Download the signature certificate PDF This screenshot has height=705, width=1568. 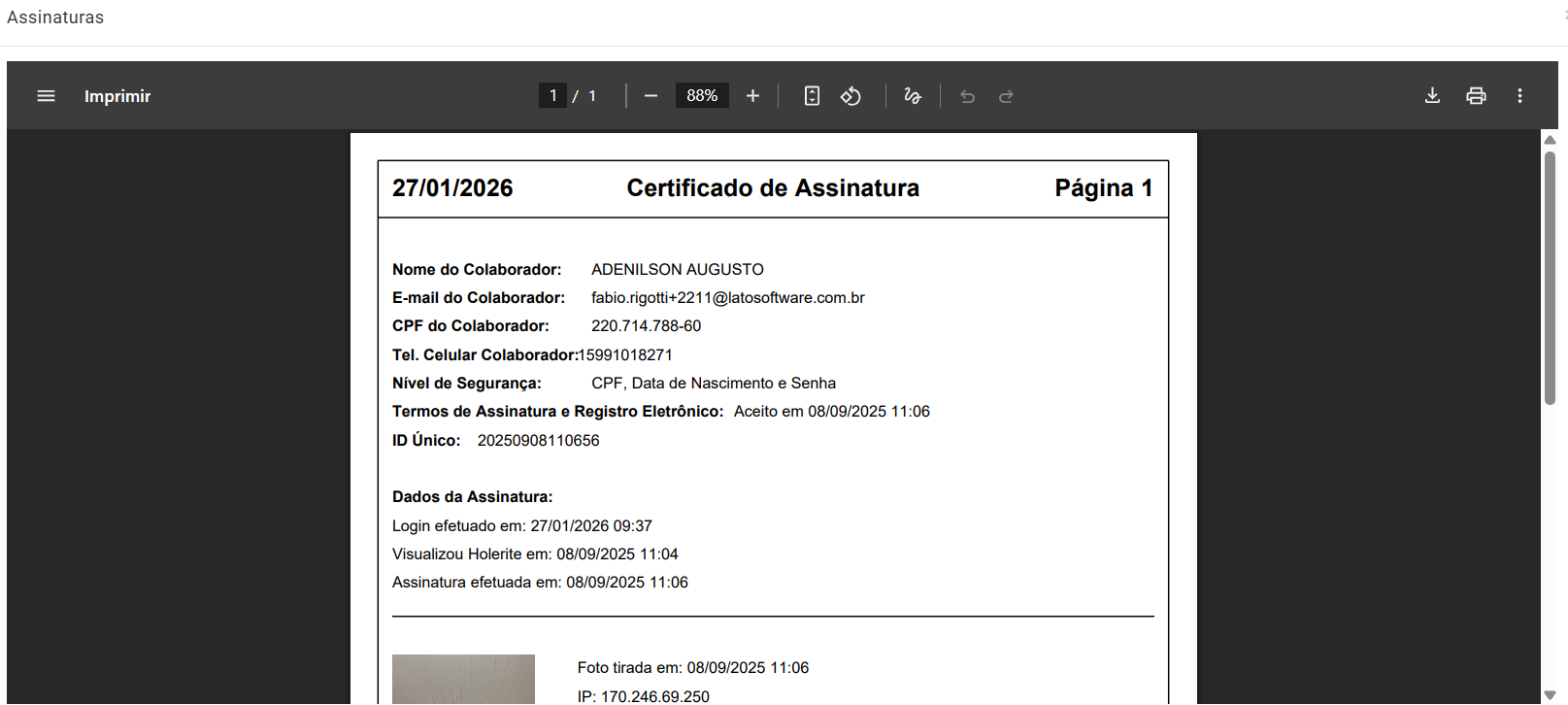[1432, 95]
